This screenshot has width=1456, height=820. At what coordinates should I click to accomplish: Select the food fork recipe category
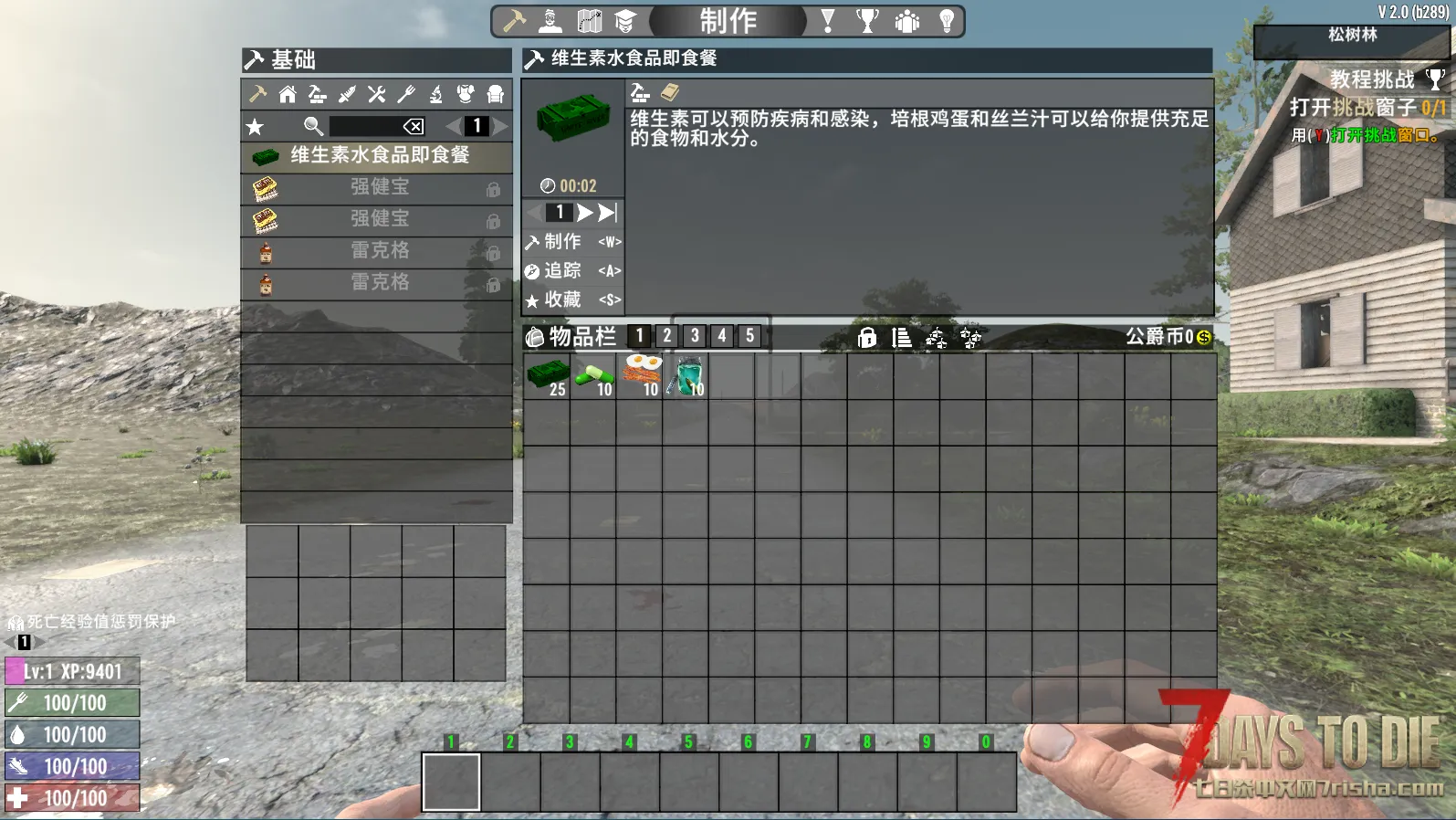406,94
